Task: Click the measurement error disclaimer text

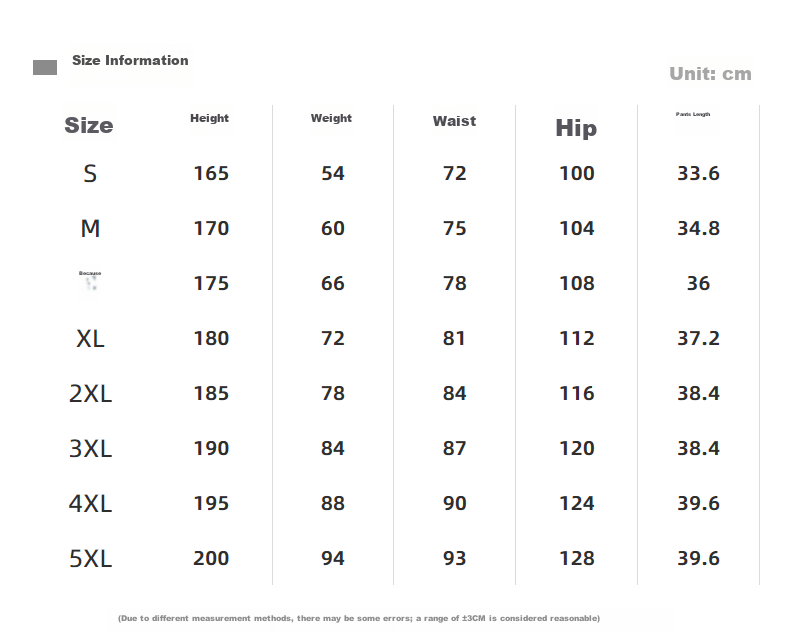Action: point(359,618)
